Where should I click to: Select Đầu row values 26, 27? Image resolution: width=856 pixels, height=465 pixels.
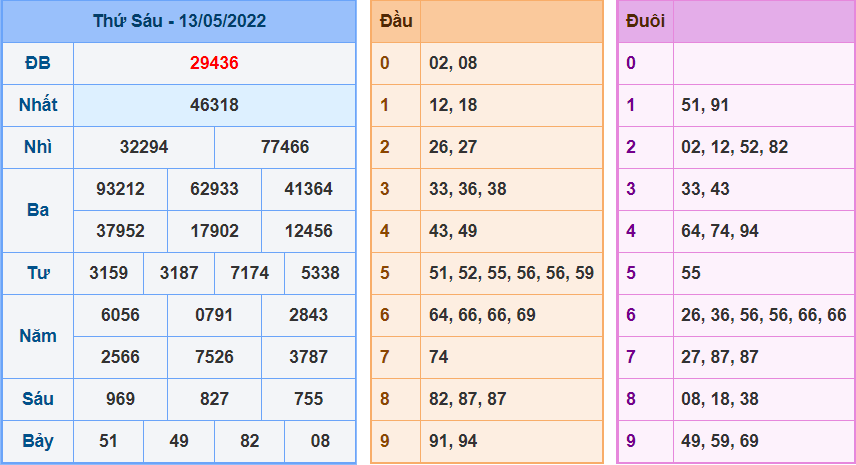click(x=453, y=147)
